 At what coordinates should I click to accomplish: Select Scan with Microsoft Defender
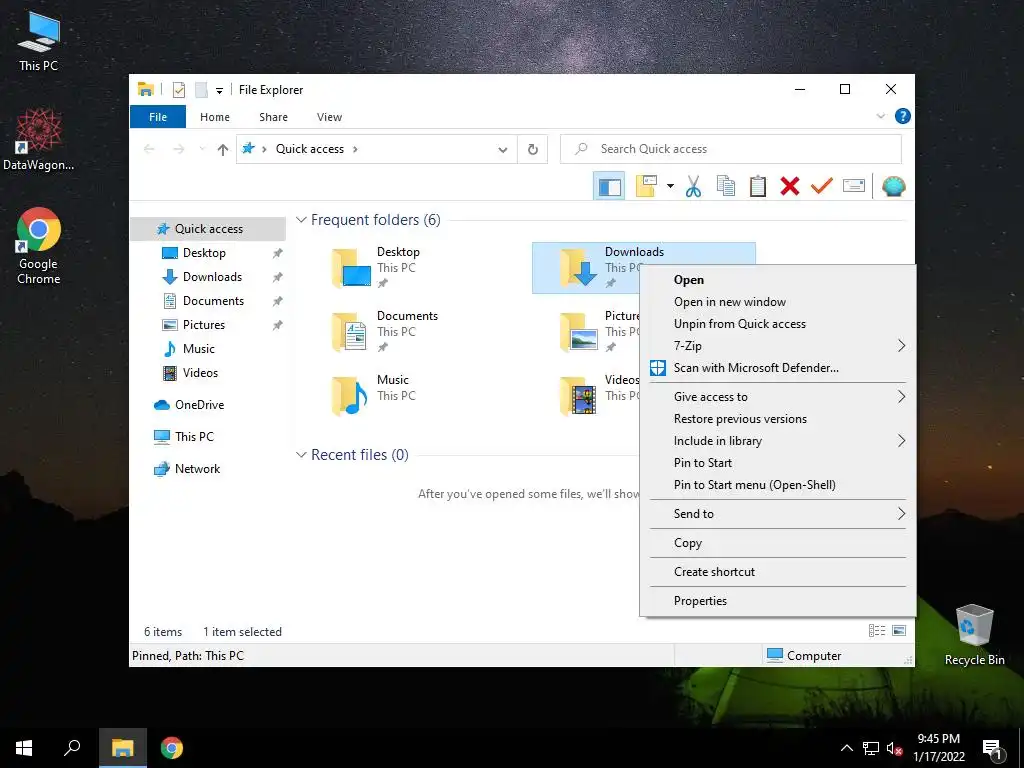click(x=778, y=368)
